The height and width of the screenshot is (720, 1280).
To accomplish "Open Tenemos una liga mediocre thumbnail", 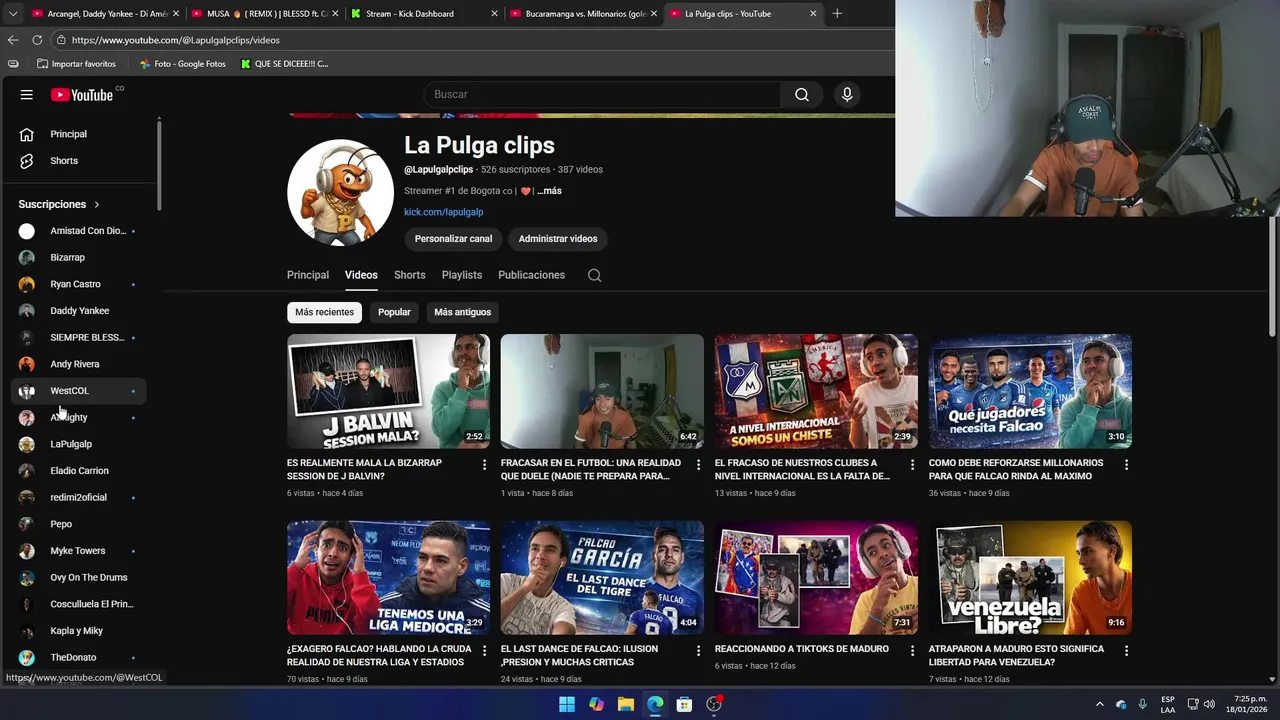I will pyautogui.click(x=388, y=577).
